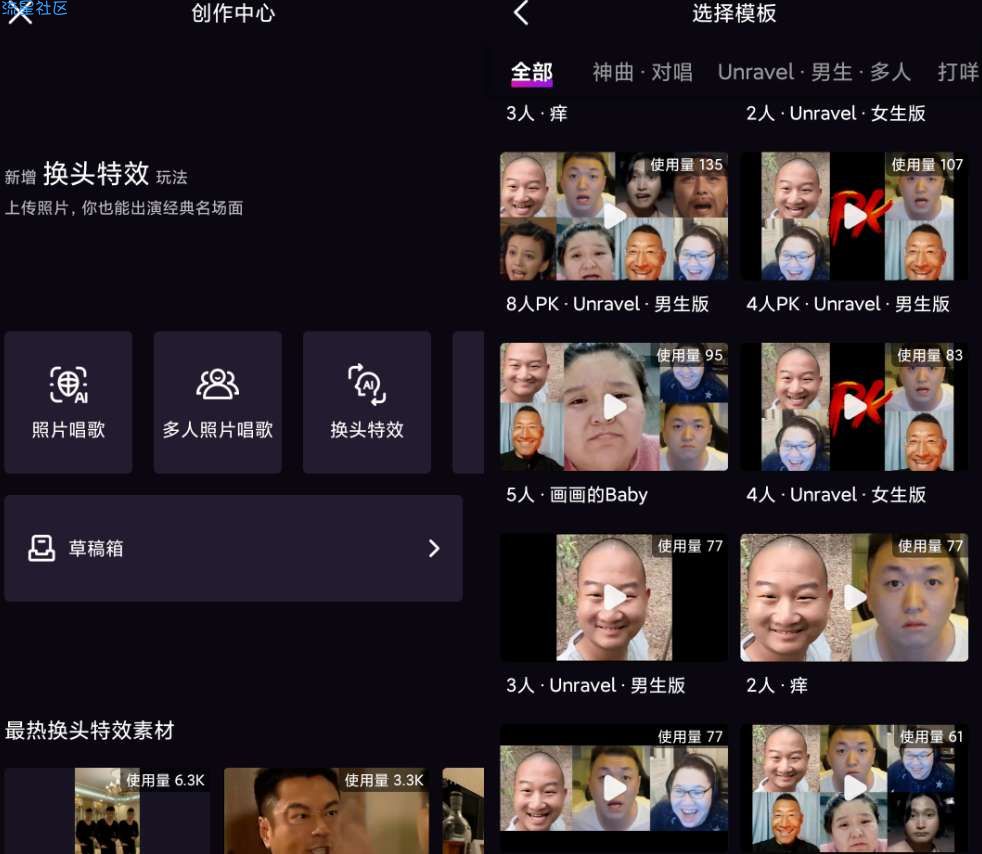
Task: Play the 5人 画画的Baby template preview
Action: coord(614,407)
